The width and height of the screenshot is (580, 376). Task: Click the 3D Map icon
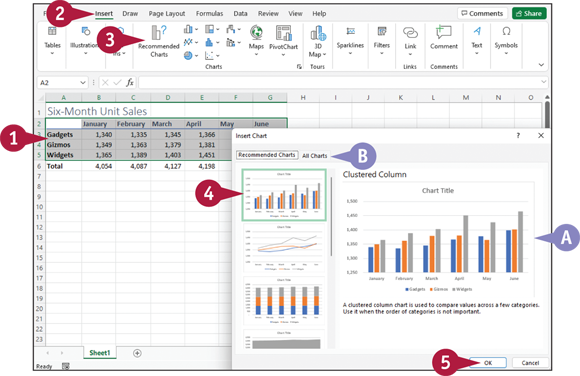[318, 33]
